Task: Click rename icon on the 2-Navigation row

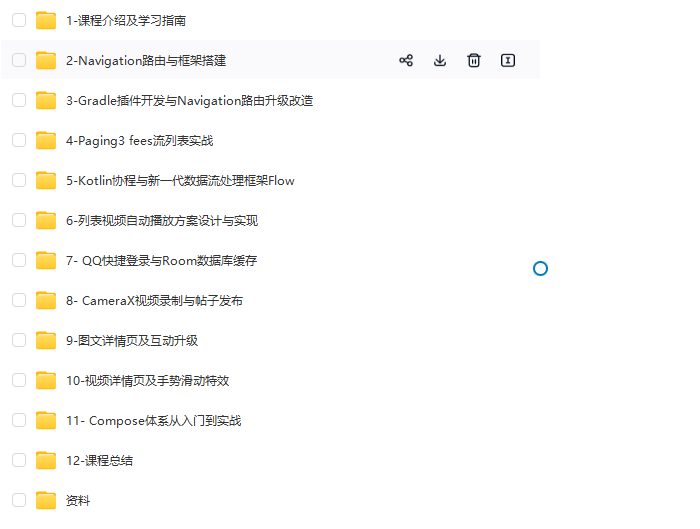Action: (508, 60)
